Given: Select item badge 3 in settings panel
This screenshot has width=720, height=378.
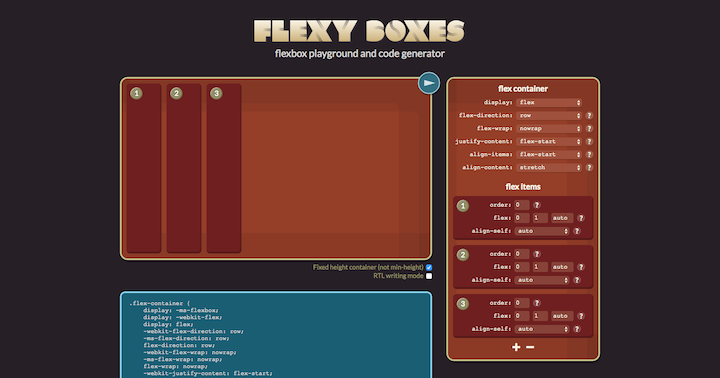Looking at the screenshot, I should tap(463, 304).
